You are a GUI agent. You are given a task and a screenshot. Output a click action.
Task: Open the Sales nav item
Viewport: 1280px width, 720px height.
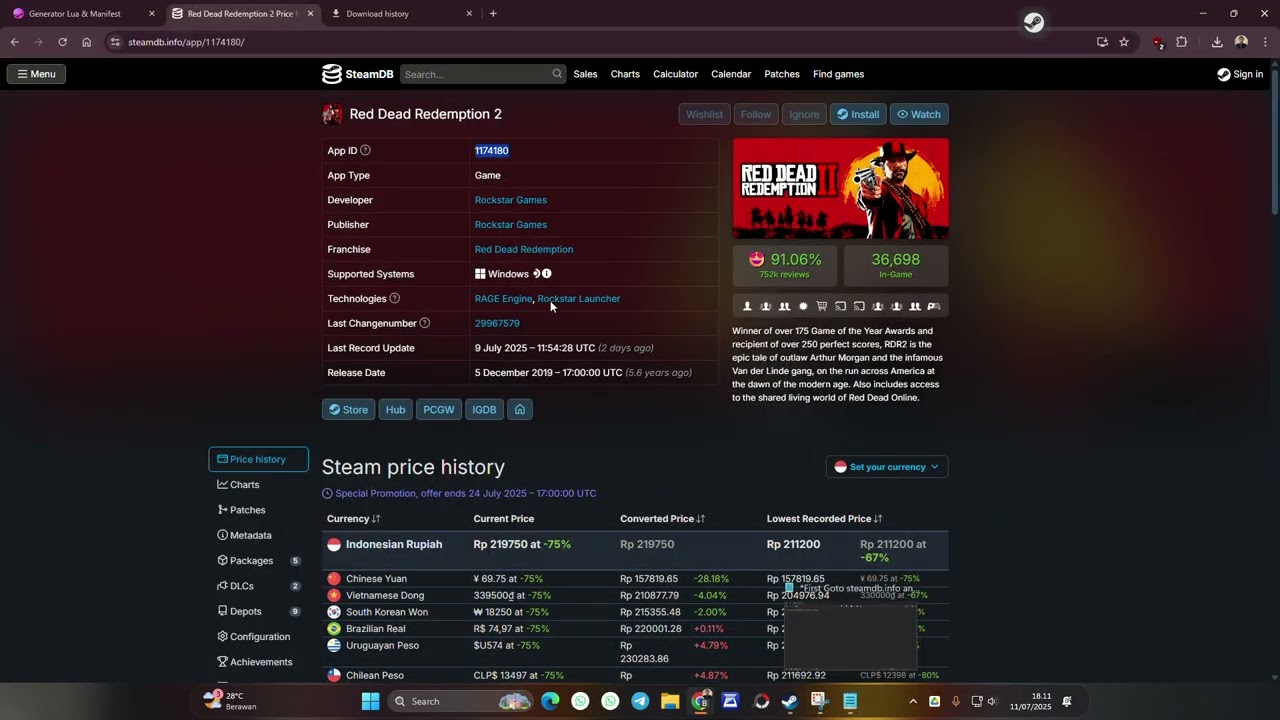point(585,74)
